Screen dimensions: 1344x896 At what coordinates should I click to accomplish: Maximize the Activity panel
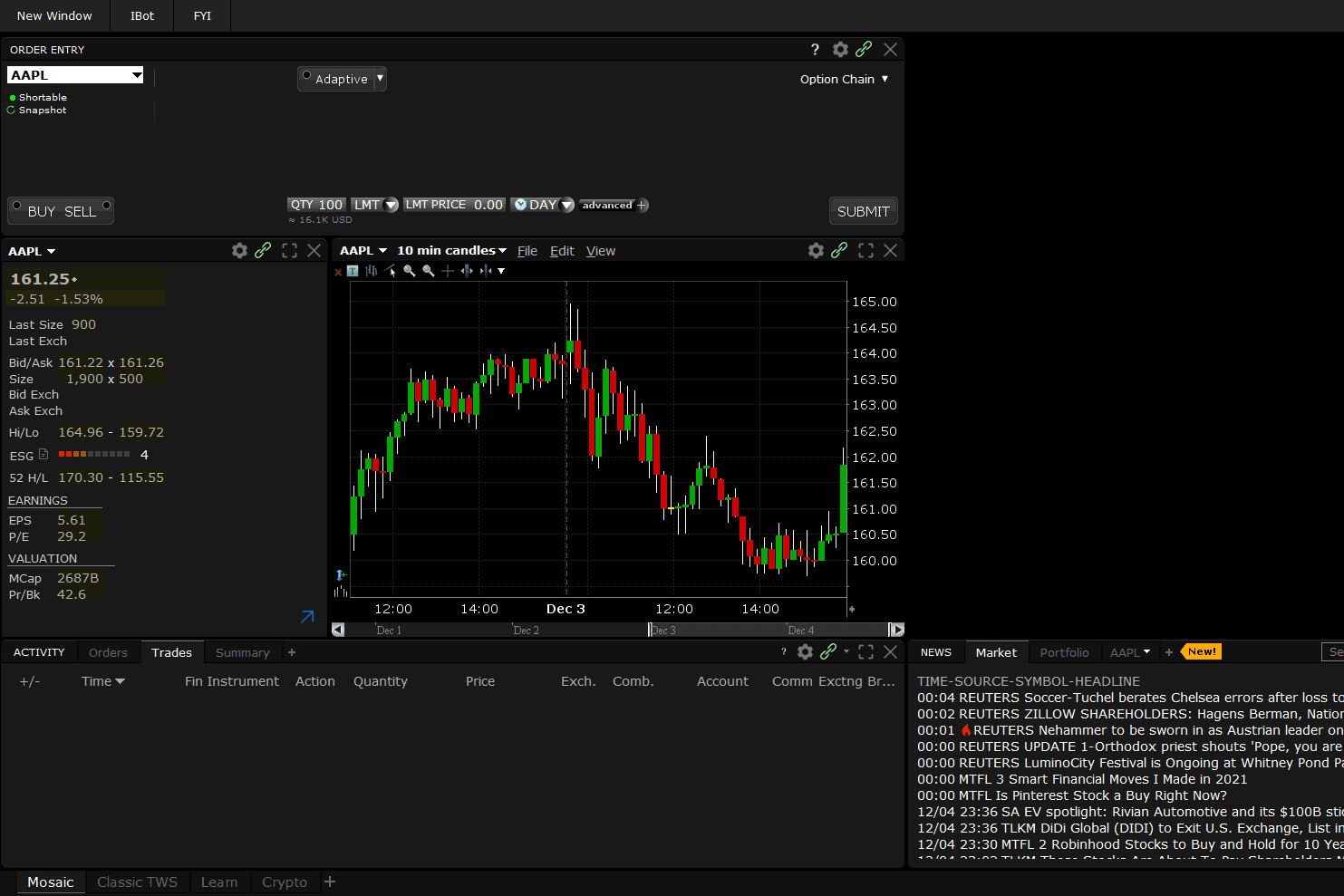tap(865, 652)
